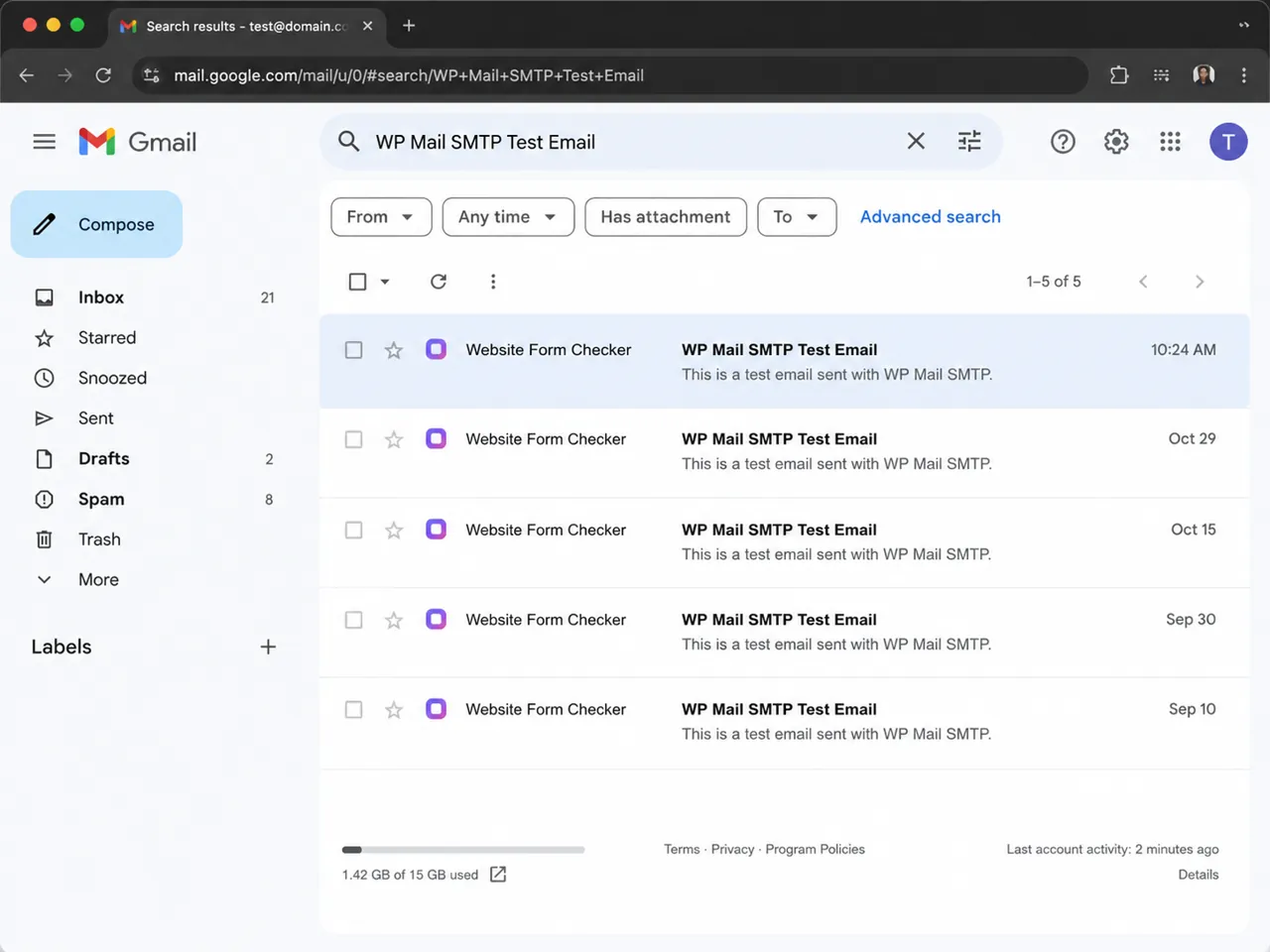
Task: Go to the newer results arrow
Action: [1143, 282]
